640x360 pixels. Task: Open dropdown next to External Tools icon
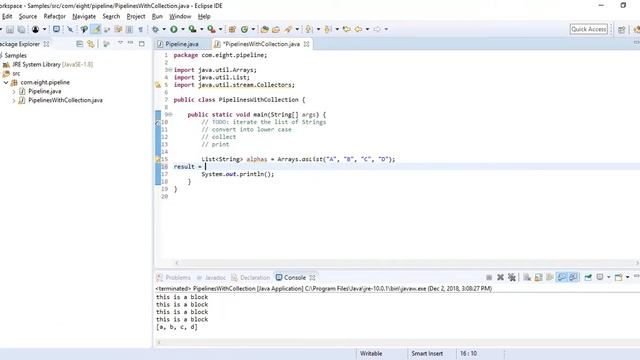(220, 29)
